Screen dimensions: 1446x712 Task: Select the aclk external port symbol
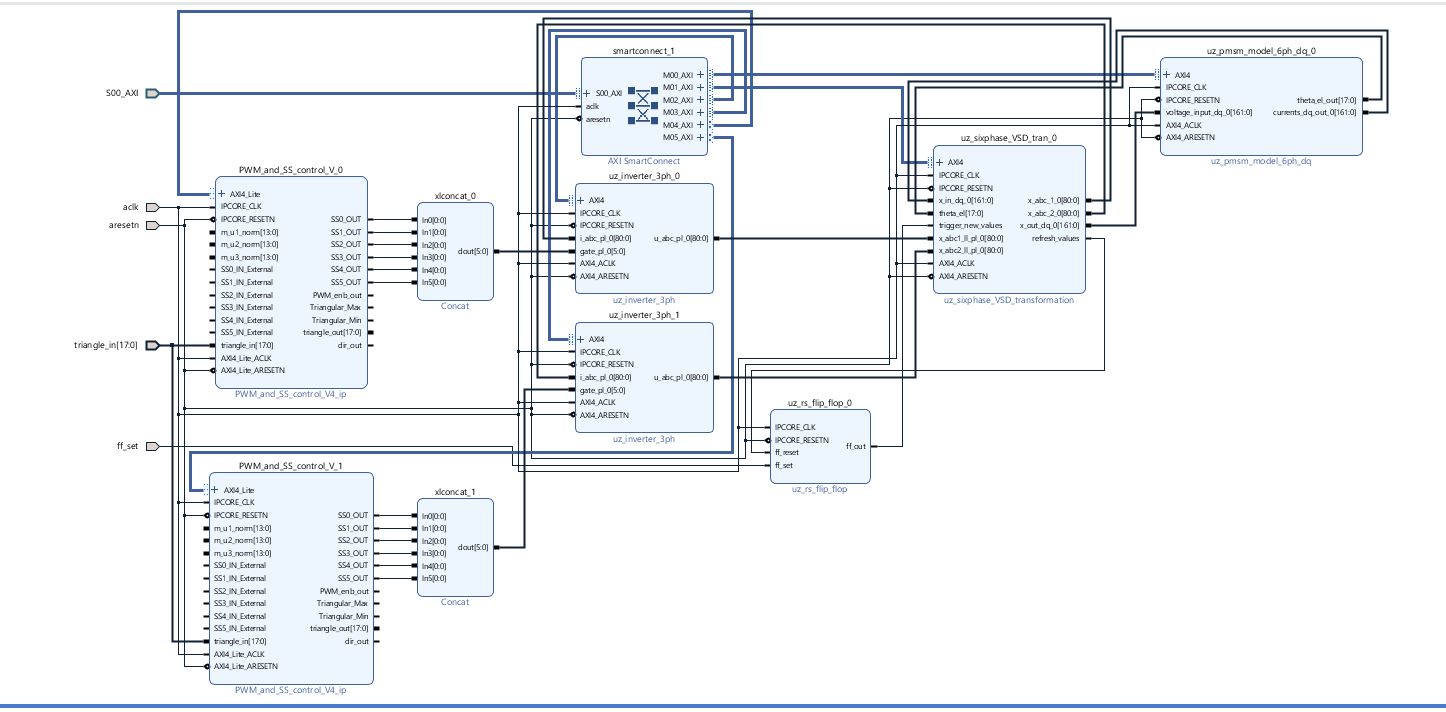pos(152,207)
